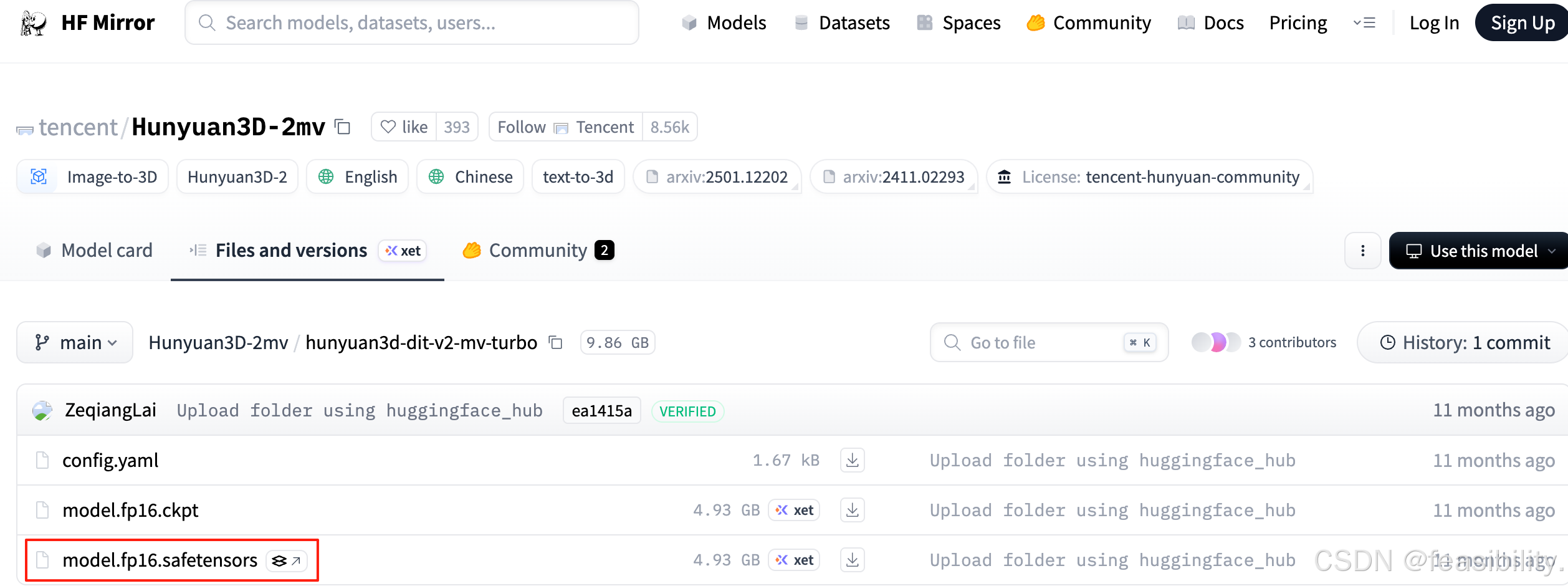1568x586 pixels.
Task: Open the Datasets nav item
Action: [x=842, y=23]
